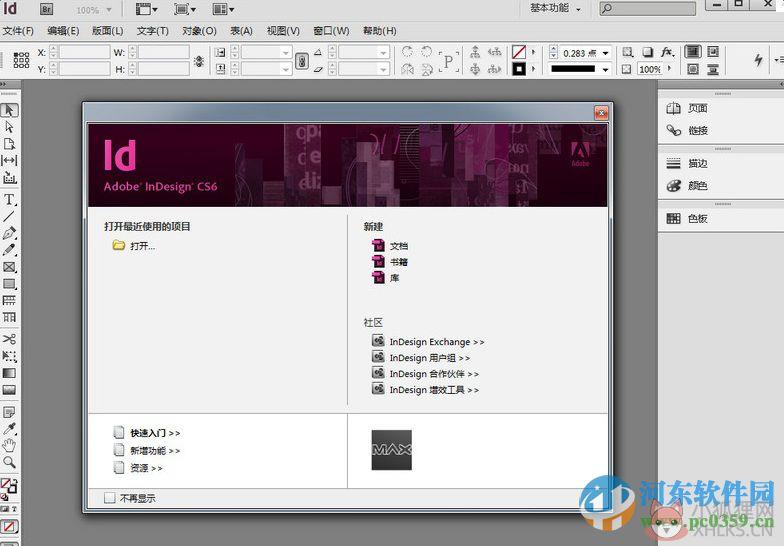Image resolution: width=784 pixels, height=546 pixels.
Task: Click the search field at top right
Action: tap(648, 8)
